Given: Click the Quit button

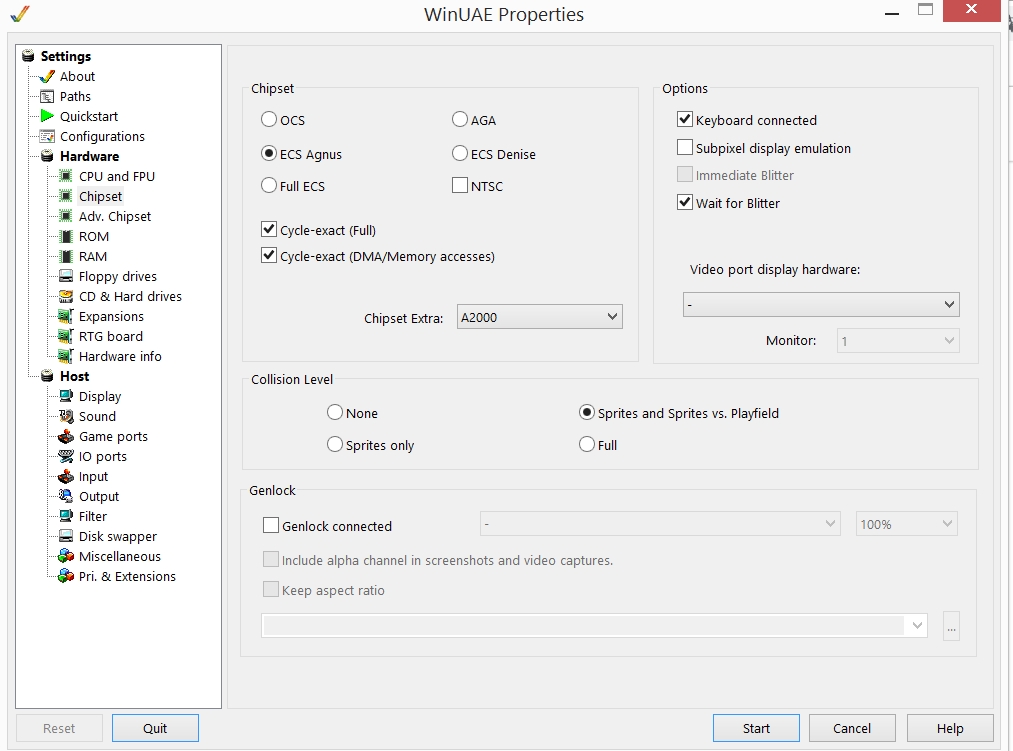Looking at the screenshot, I should click(x=155, y=728).
